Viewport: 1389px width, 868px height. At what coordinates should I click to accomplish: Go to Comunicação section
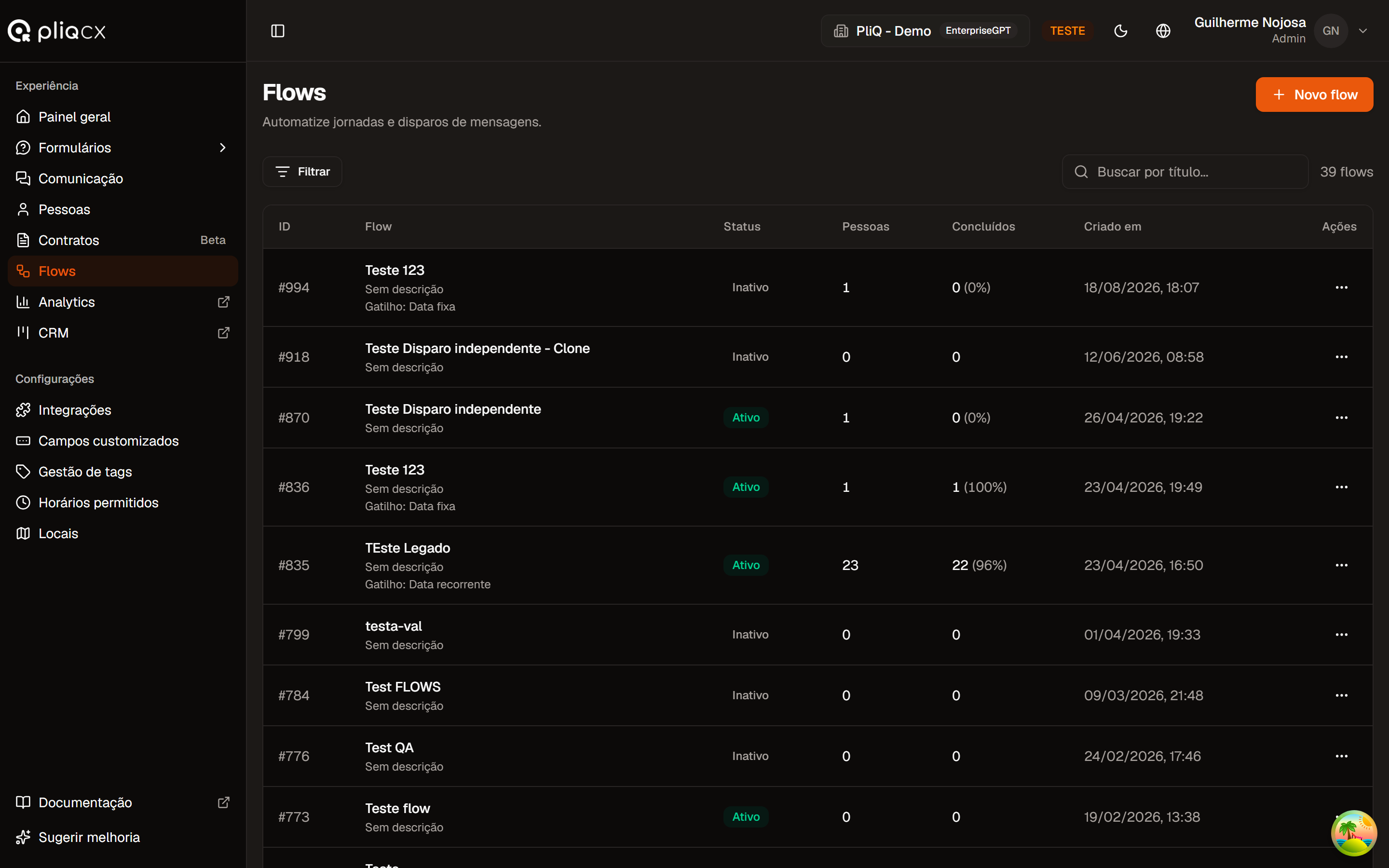(x=123, y=178)
